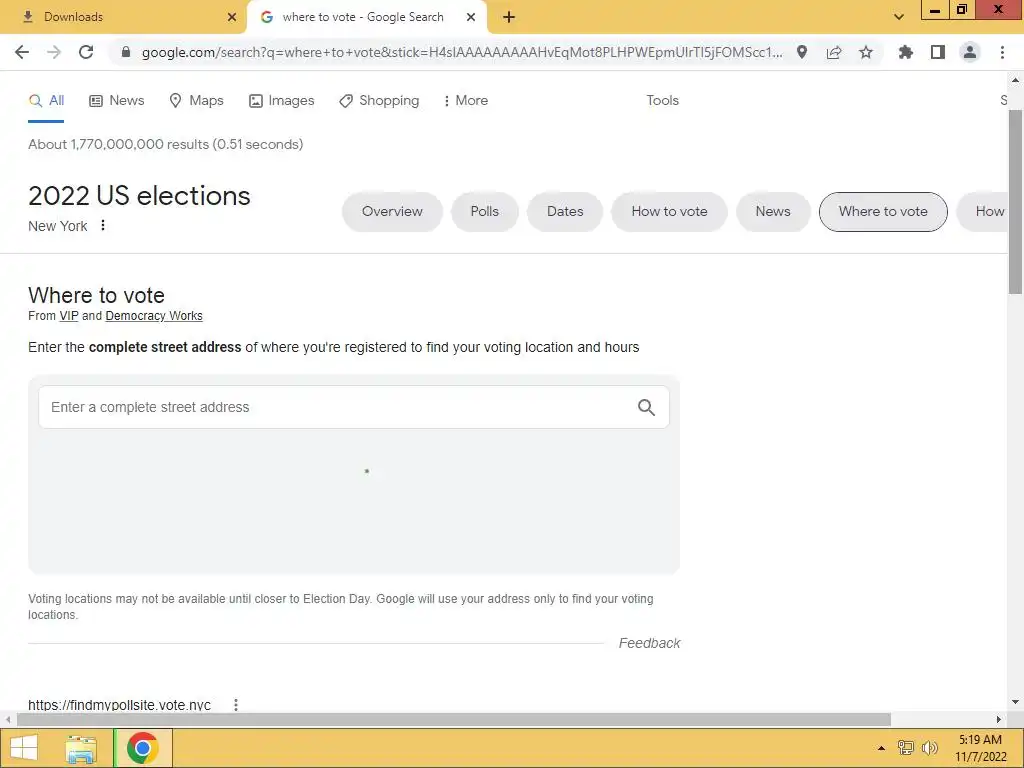Open the site lock security info
The height and width of the screenshot is (768, 1024).
(x=126, y=52)
